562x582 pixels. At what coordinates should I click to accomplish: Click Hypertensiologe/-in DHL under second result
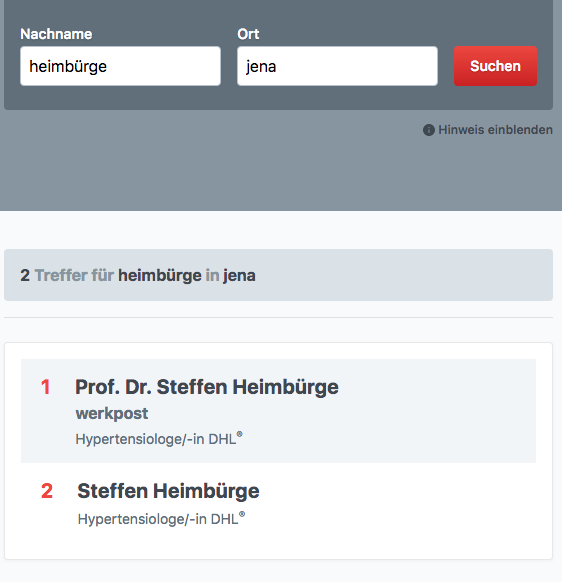pos(158,519)
